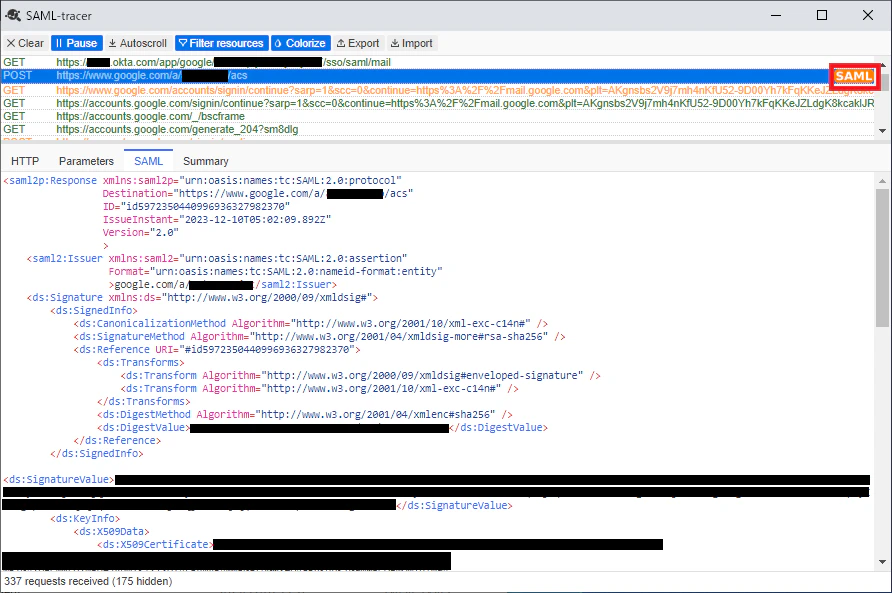Click the ds:SignatureMethod rsa-sha256 line
The image size is (892, 593).
(319, 336)
